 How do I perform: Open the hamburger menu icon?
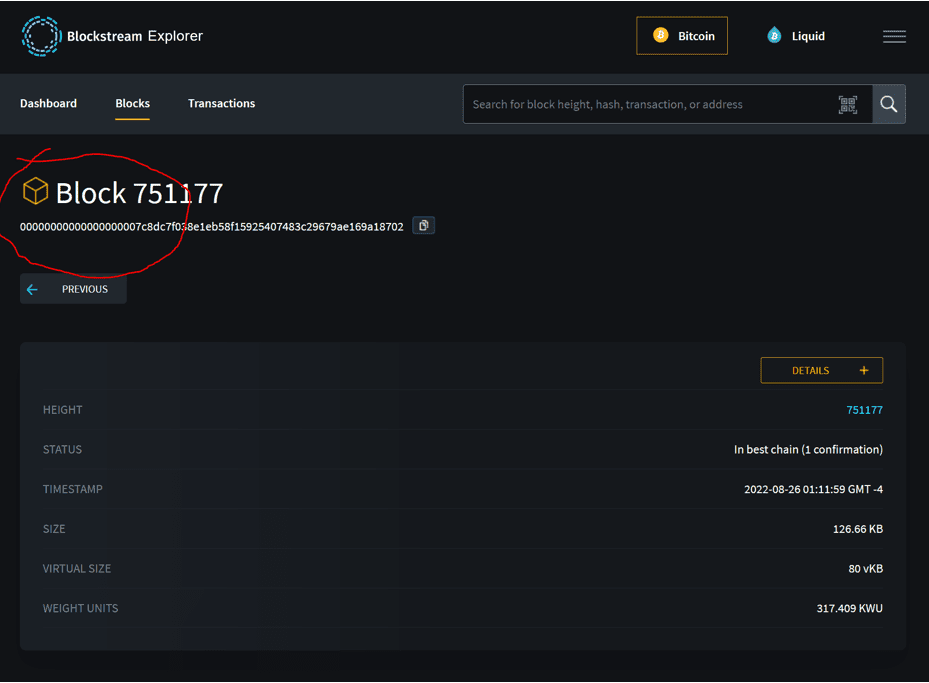[894, 36]
